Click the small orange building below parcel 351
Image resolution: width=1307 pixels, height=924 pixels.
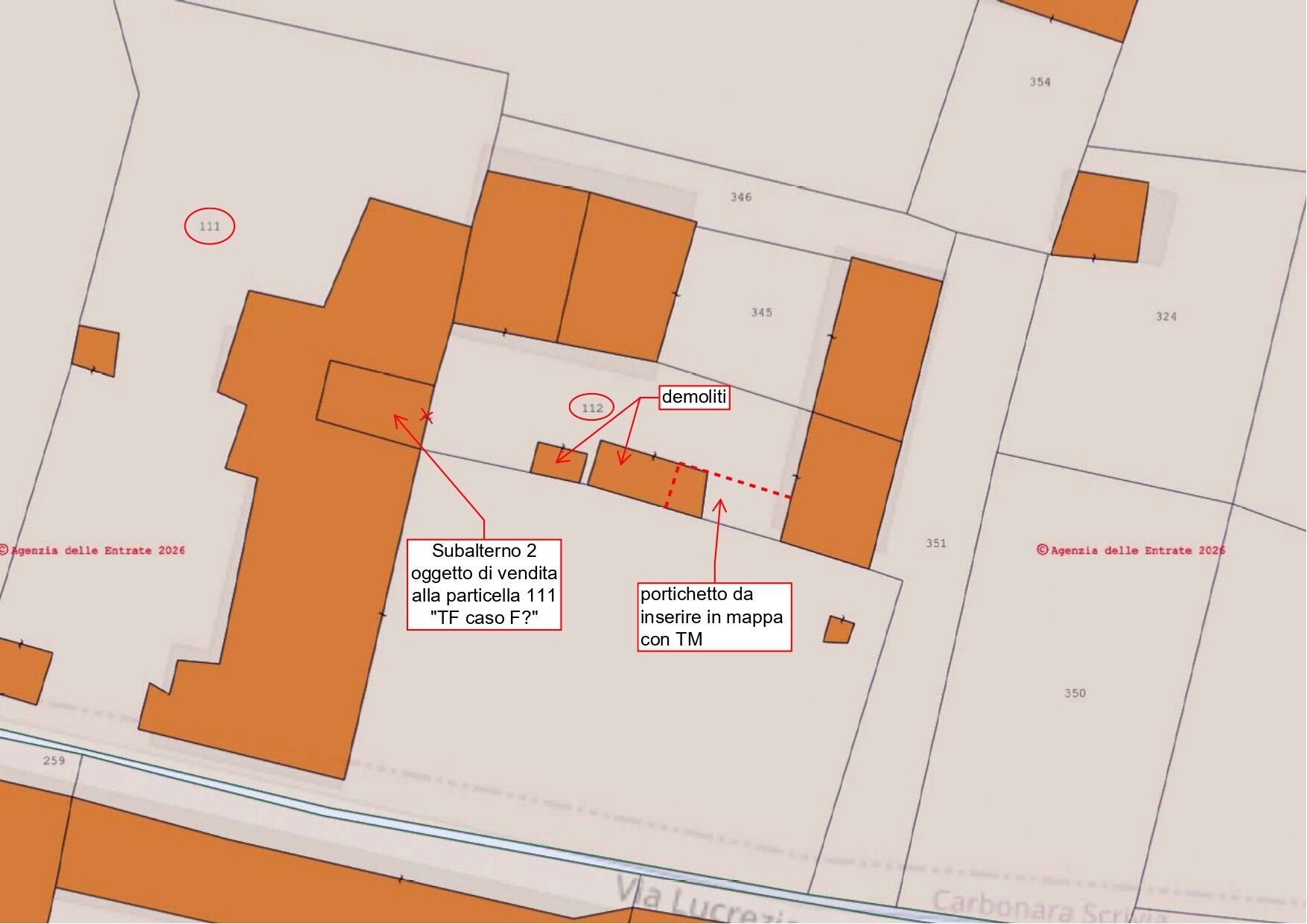[x=838, y=630]
